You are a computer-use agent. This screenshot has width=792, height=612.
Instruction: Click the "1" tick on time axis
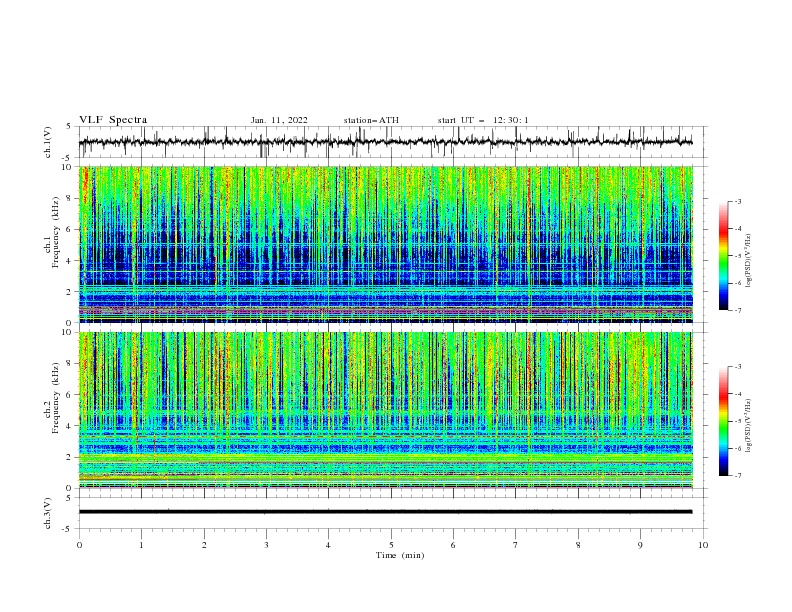pyautogui.click(x=141, y=545)
